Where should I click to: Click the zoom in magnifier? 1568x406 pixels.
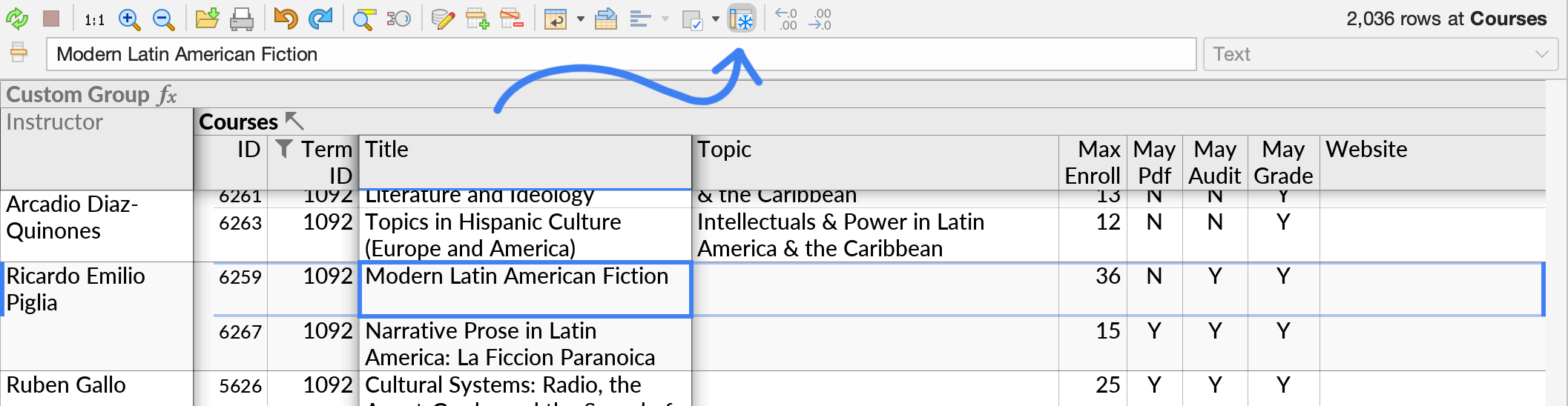coord(129,19)
